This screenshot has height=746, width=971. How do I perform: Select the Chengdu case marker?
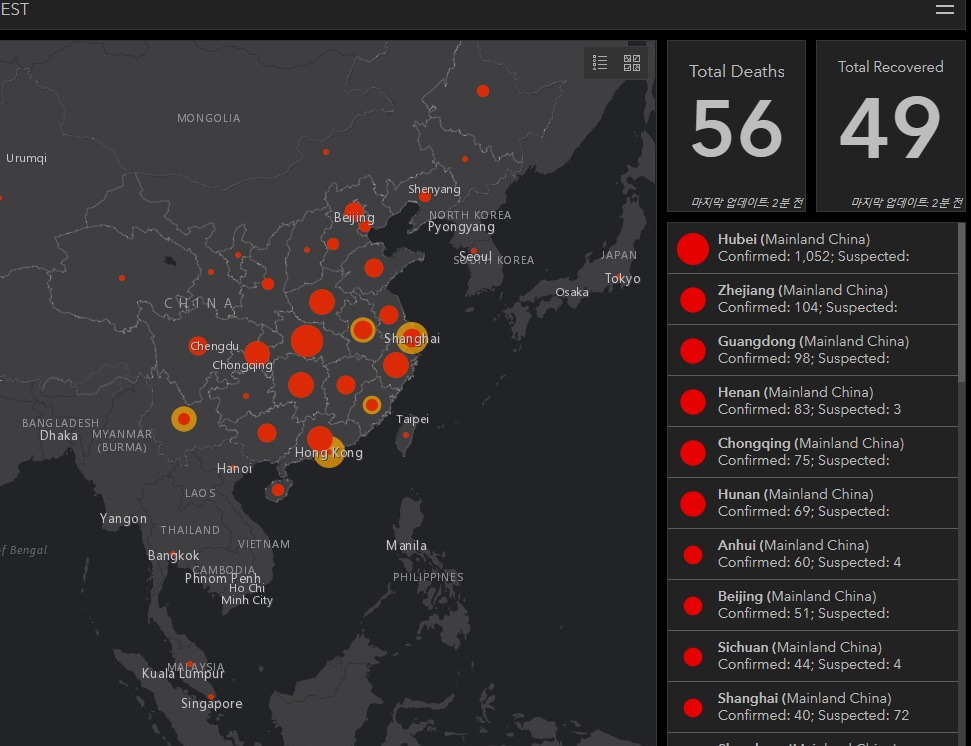[198, 346]
